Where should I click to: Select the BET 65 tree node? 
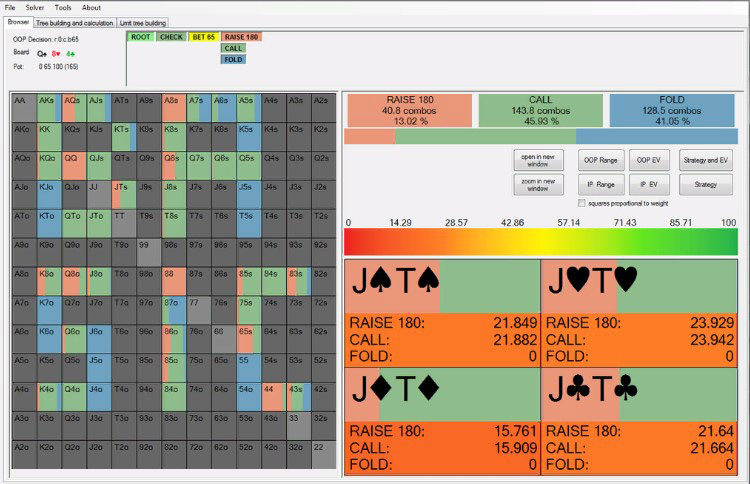coord(203,37)
